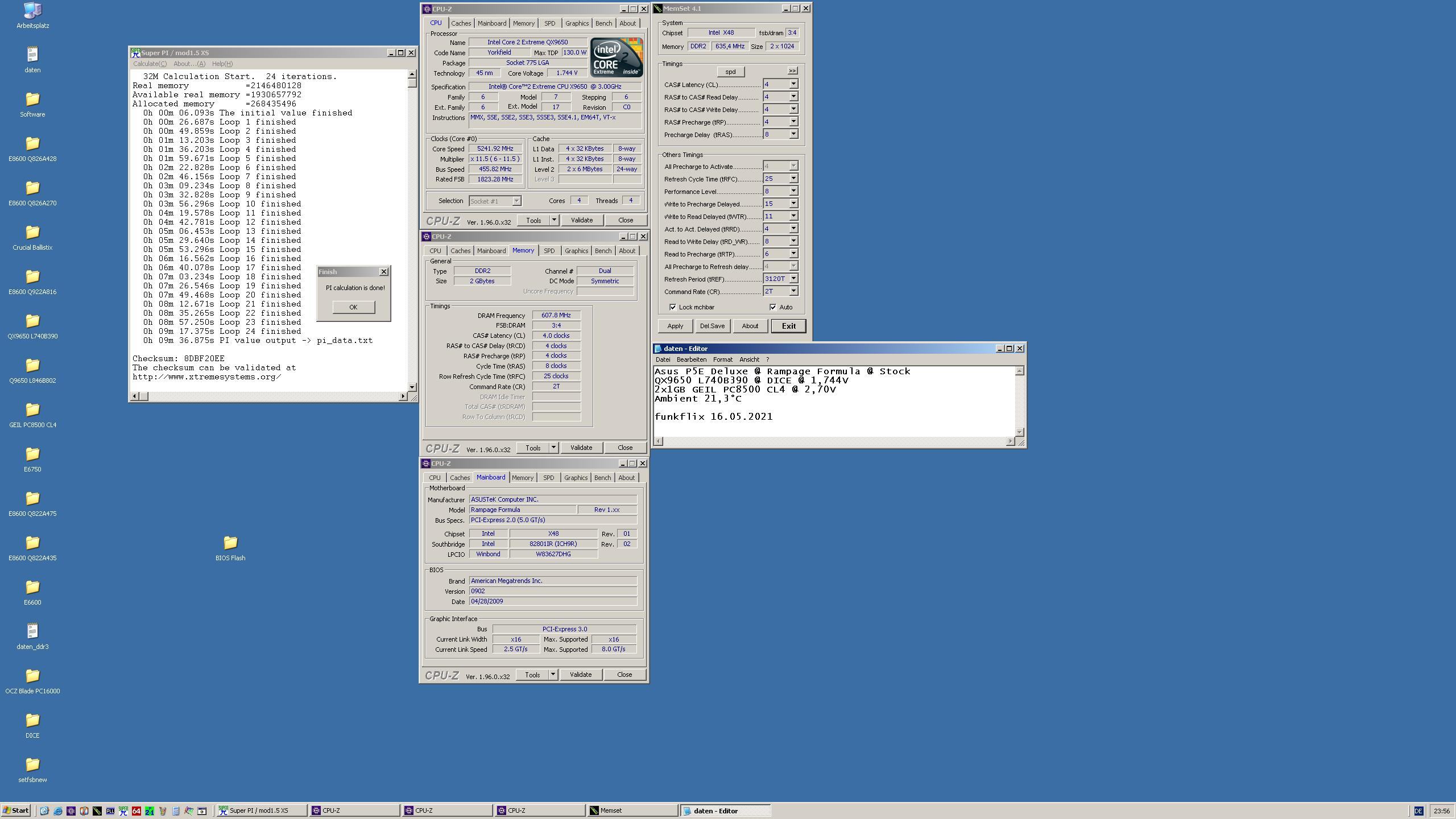Switch to Caches tab in top CPU-Z
The height and width of the screenshot is (819, 1456).
(x=461, y=23)
